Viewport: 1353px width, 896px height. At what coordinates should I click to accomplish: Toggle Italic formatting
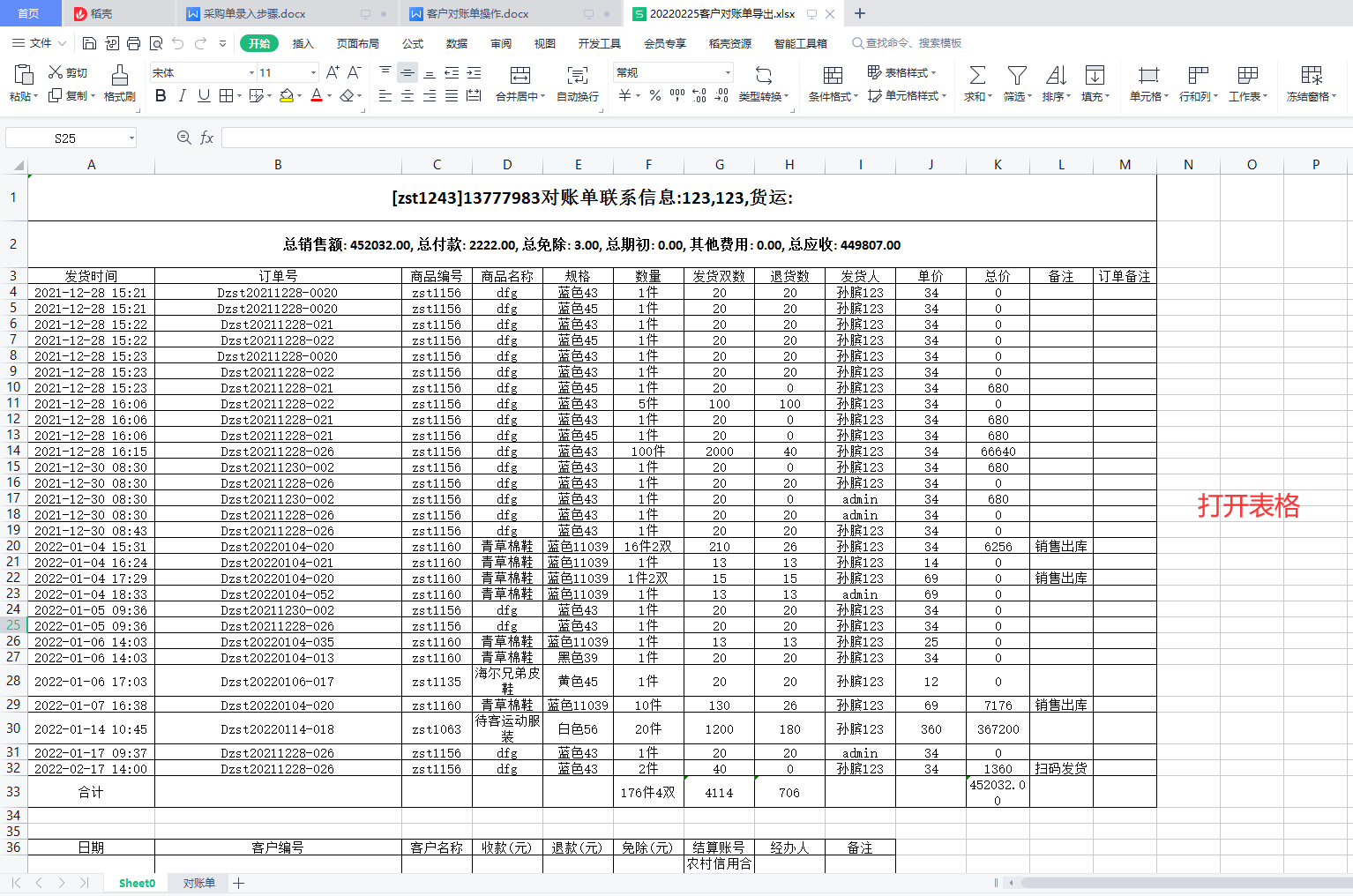pyautogui.click(x=183, y=96)
